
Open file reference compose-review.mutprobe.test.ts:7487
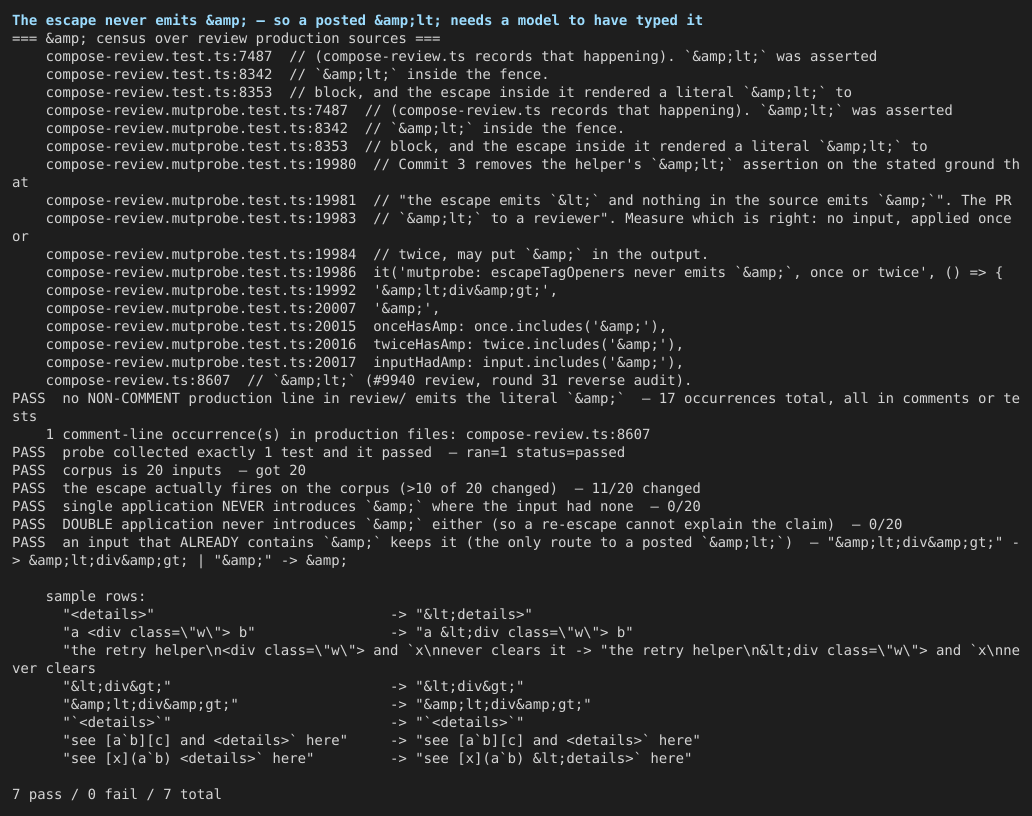(197, 111)
